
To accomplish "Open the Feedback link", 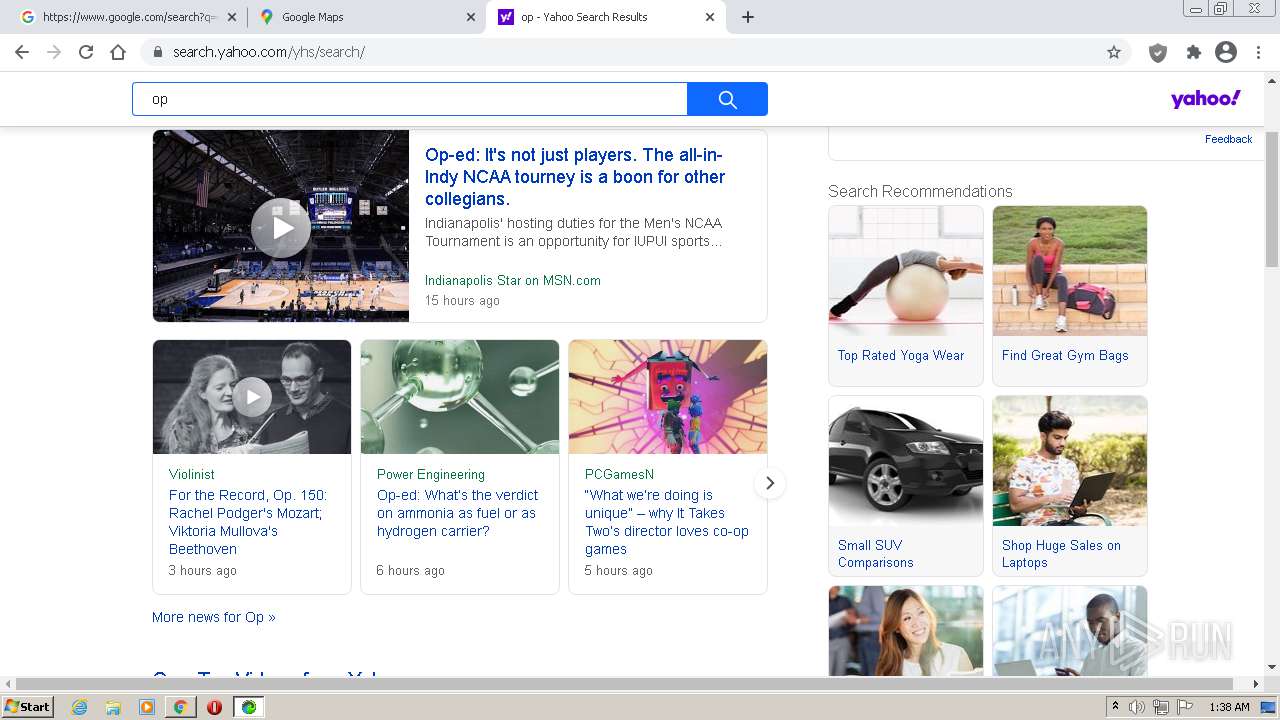I will tap(1228, 139).
